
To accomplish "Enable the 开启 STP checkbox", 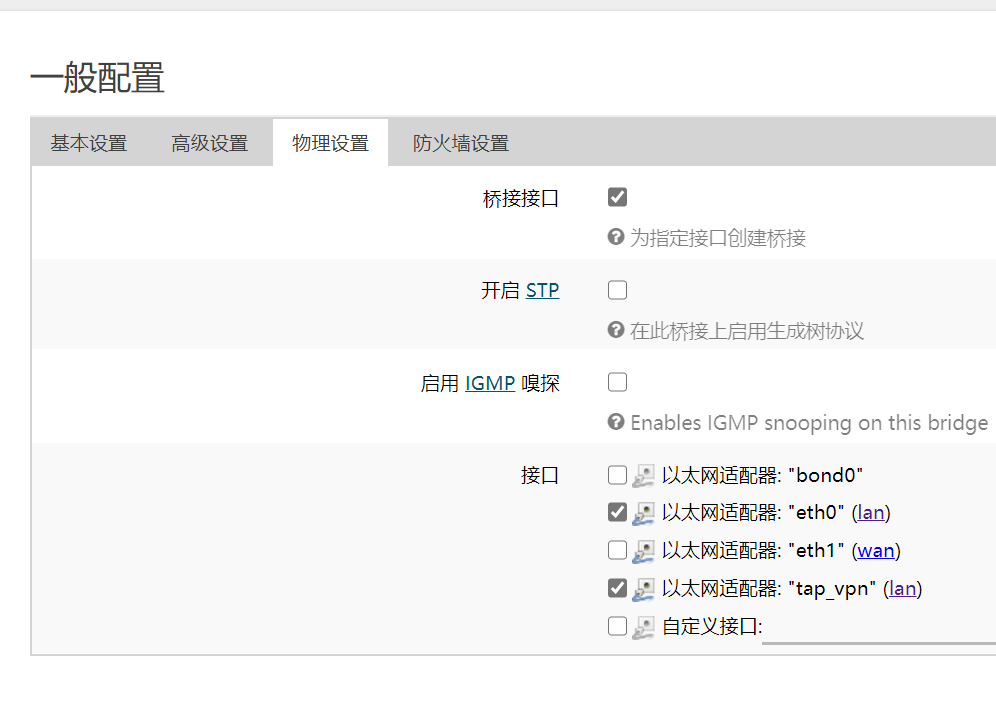I will coord(617,289).
